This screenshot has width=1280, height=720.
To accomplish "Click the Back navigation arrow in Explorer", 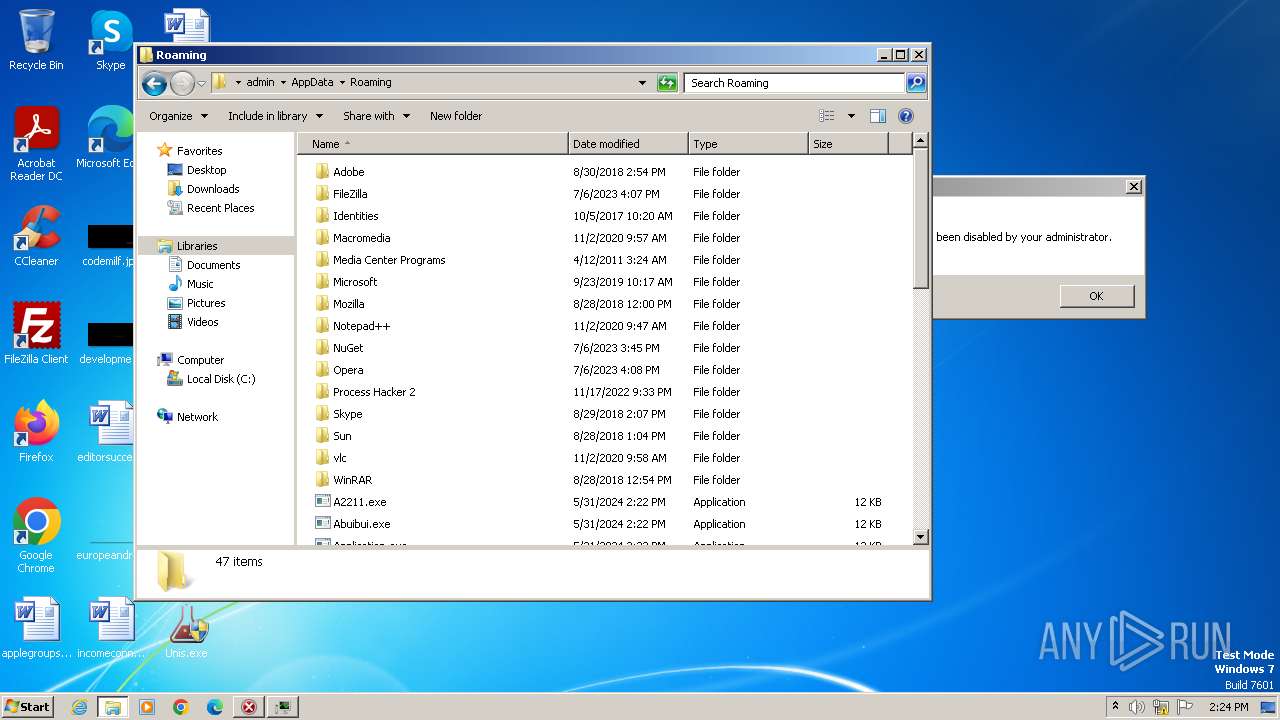I will pos(154,83).
